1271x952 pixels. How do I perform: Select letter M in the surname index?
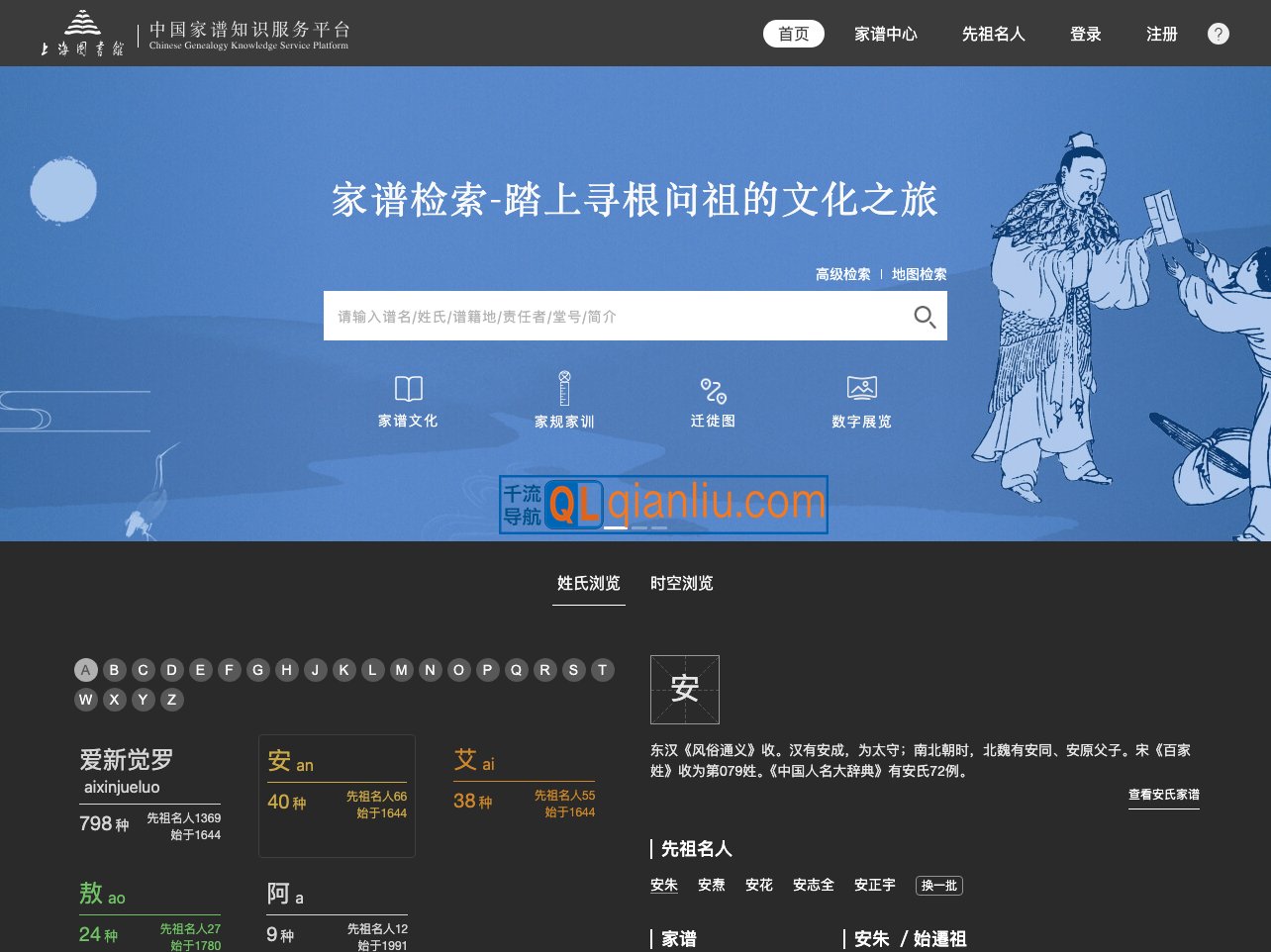tap(401, 670)
